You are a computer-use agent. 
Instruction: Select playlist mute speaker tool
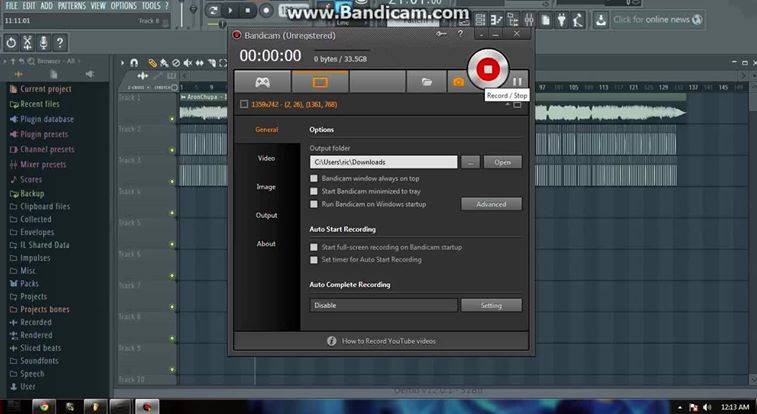[x=188, y=63]
